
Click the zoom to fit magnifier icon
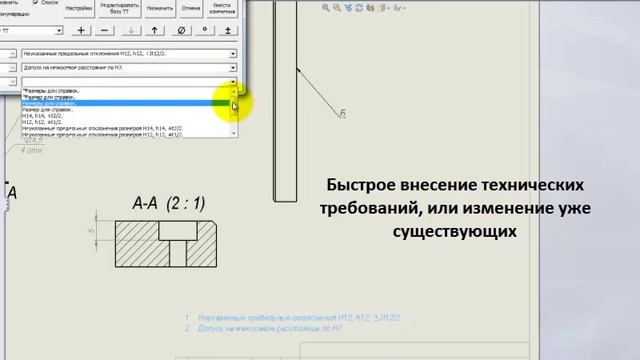point(325,8)
